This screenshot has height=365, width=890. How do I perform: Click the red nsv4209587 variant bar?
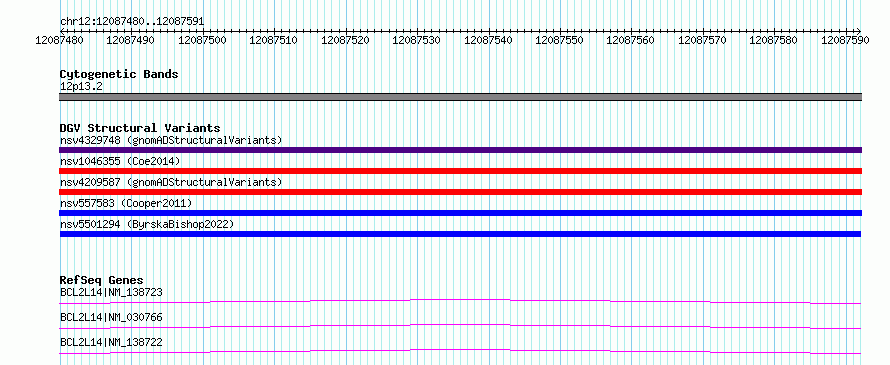[x=460, y=192]
